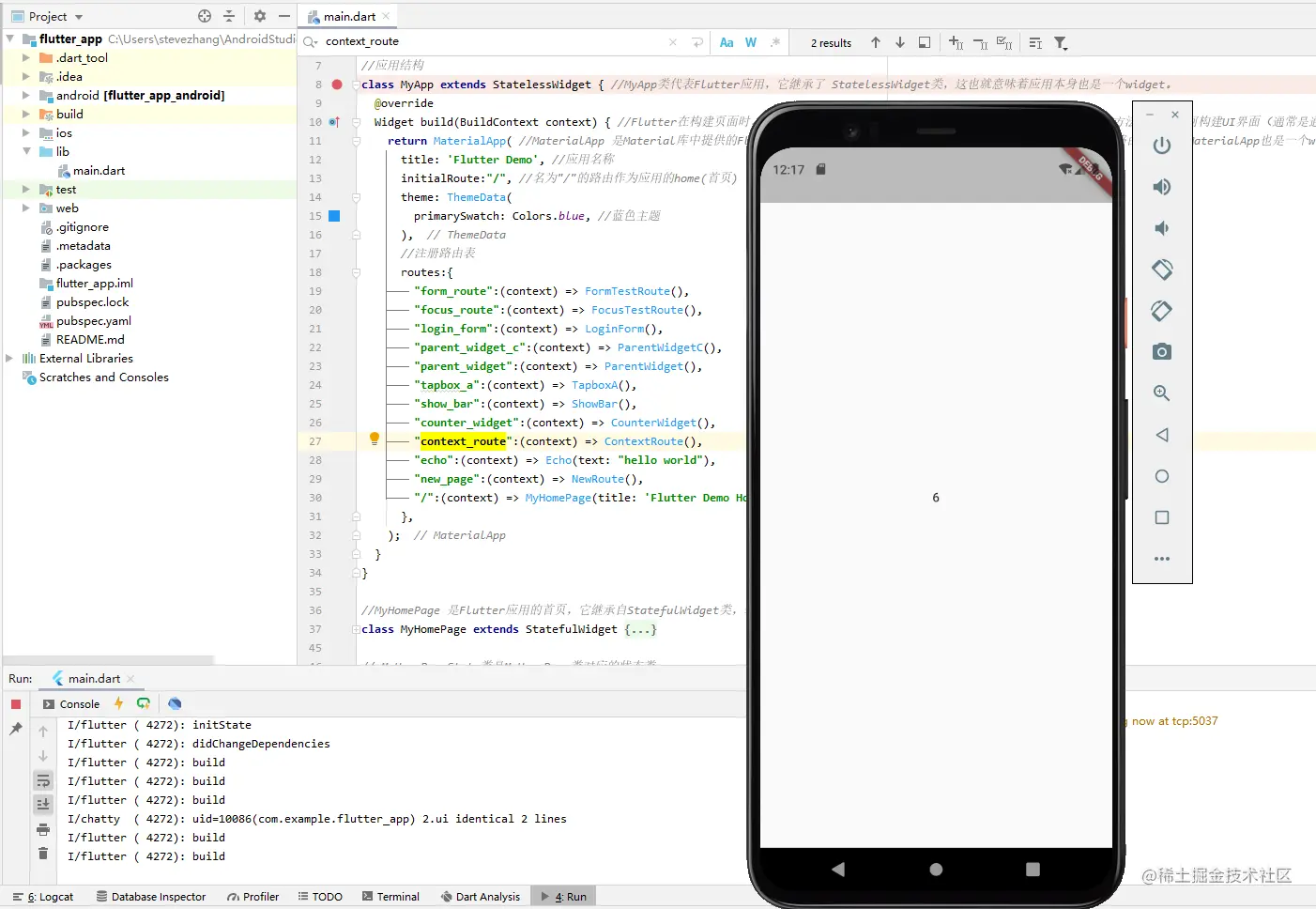This screenshot has height=909, width=1316.
Task: Open emulator extended controls (three dots)
Action: tap(1162, 559)
